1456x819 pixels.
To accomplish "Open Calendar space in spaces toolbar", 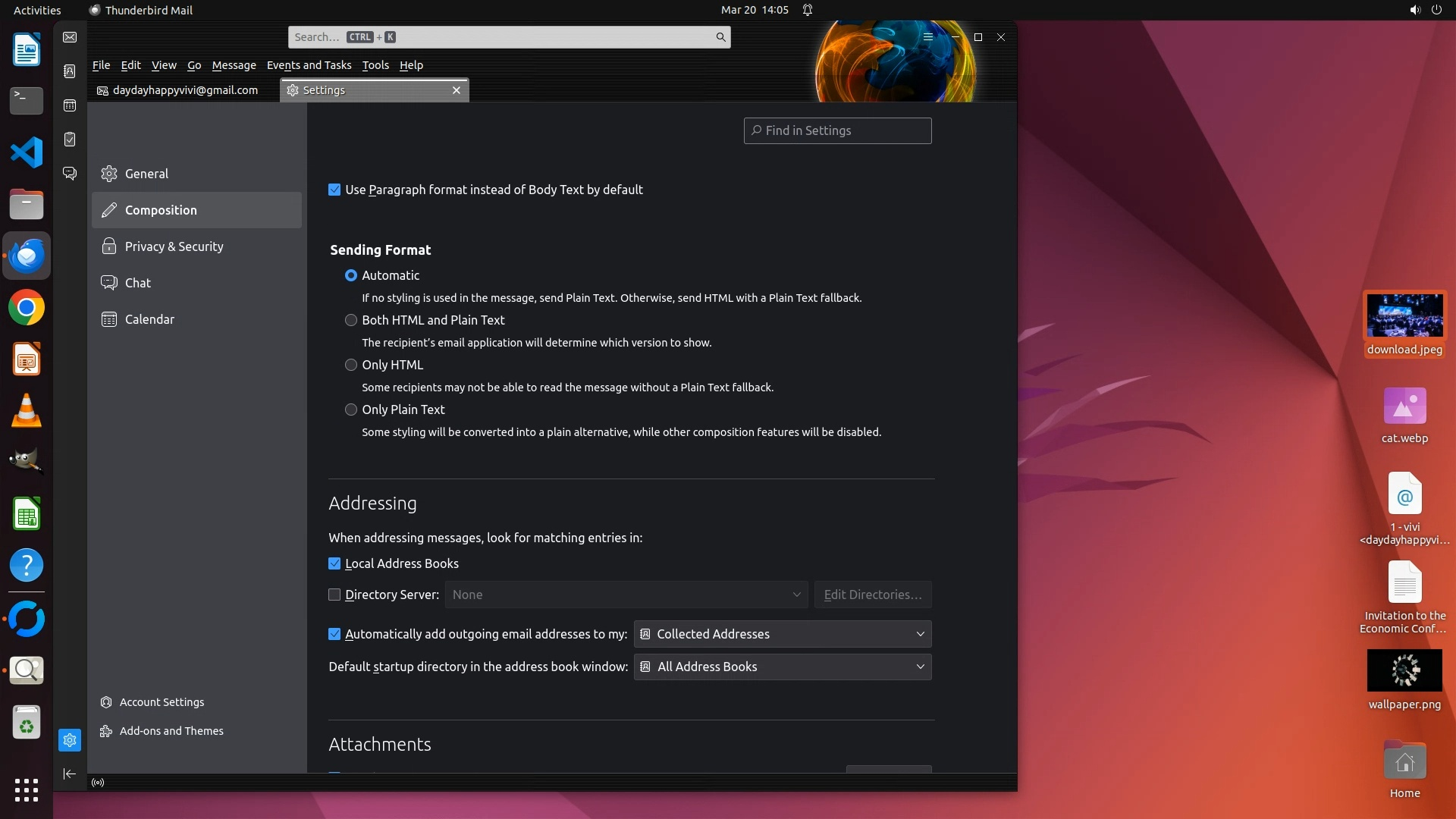I will 70,105.
